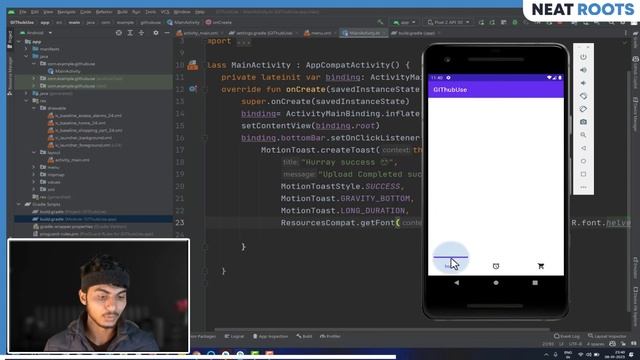640x360 pixels.
Task: Open Logcat tool window
Action: pyautogui.click(x=234, y=336)
